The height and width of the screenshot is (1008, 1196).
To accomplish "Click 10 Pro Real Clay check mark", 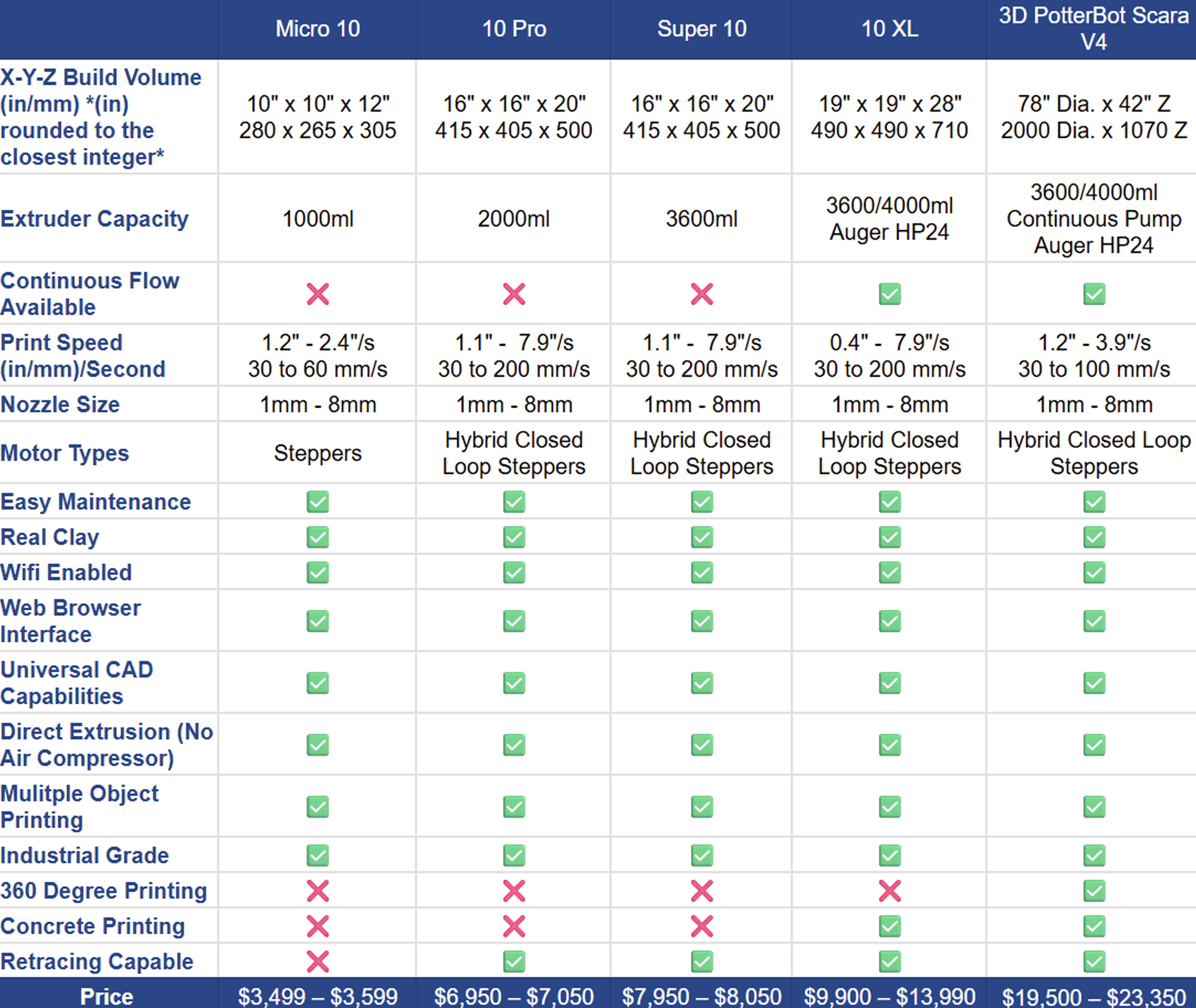I will (x=514, y=537).
